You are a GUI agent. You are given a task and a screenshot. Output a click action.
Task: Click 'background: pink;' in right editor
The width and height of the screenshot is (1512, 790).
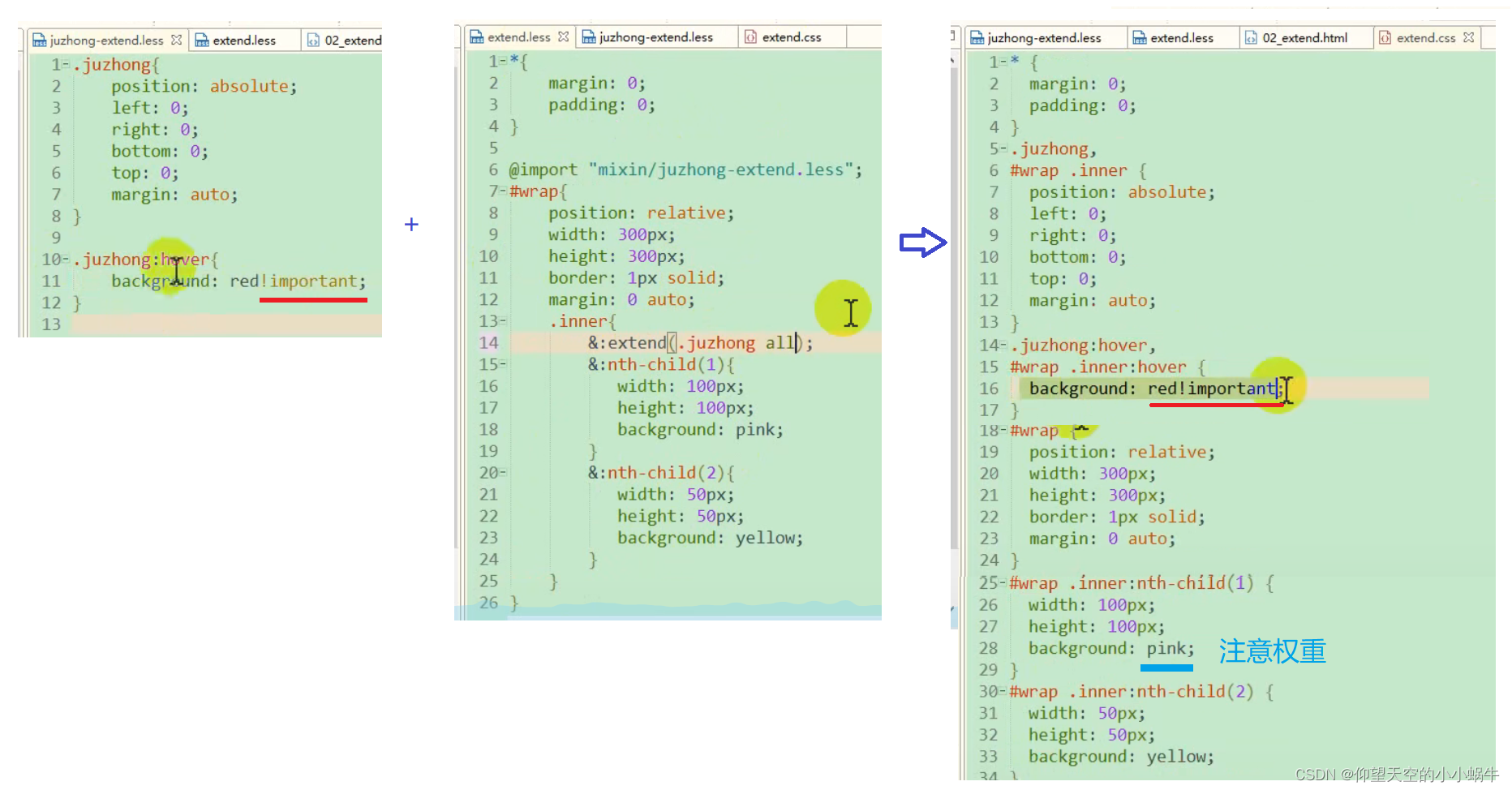point(1111,648)
